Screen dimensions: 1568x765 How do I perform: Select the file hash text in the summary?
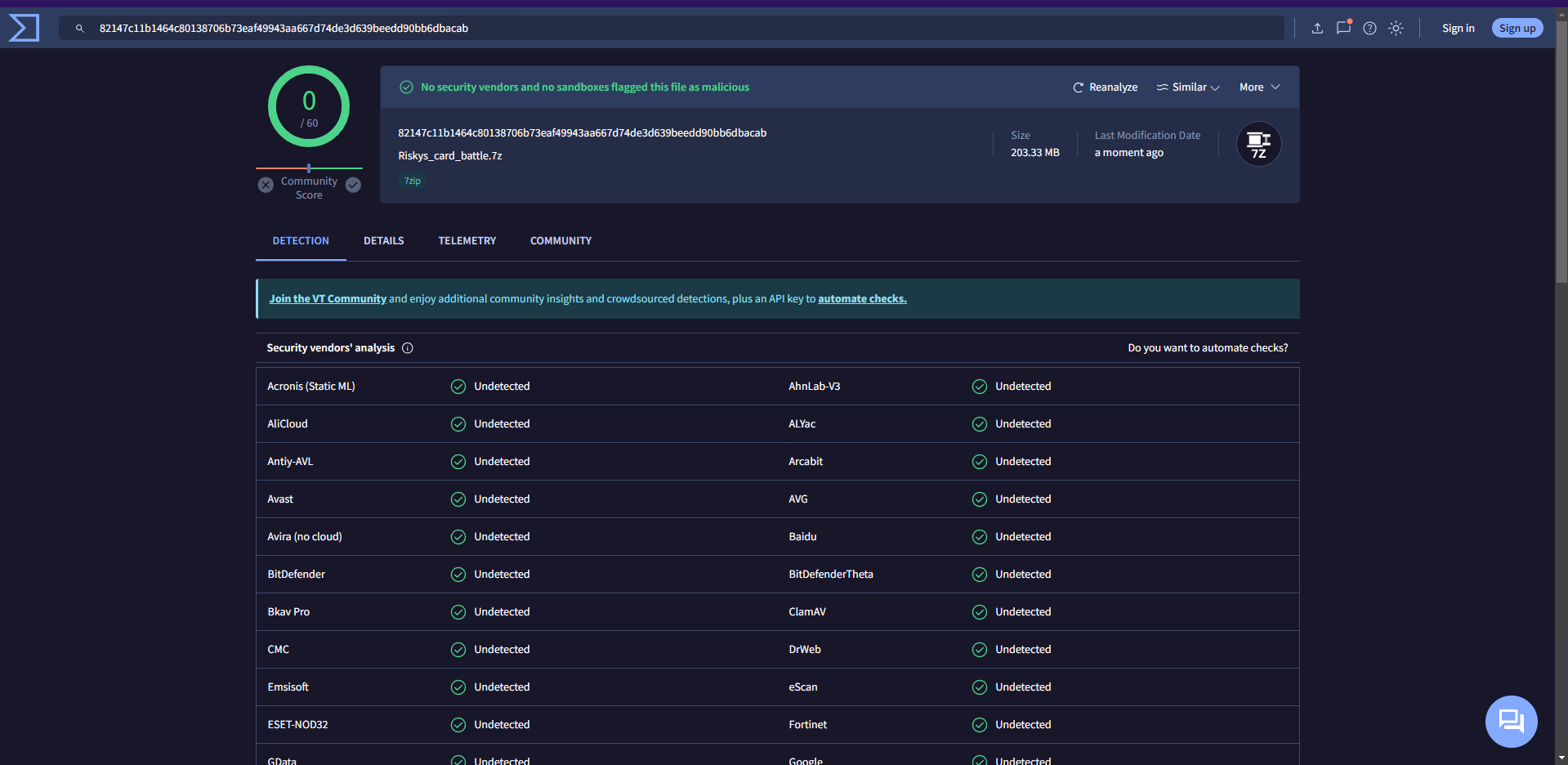pos(582,133)
